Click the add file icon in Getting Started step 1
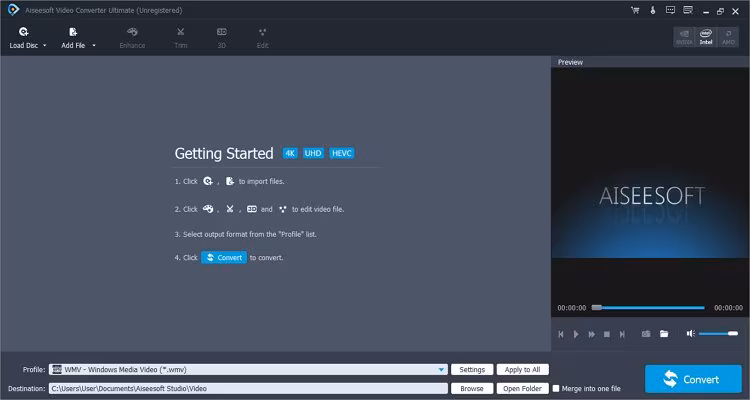This screenshot has height=400, width=750. [x=230, y=181]
